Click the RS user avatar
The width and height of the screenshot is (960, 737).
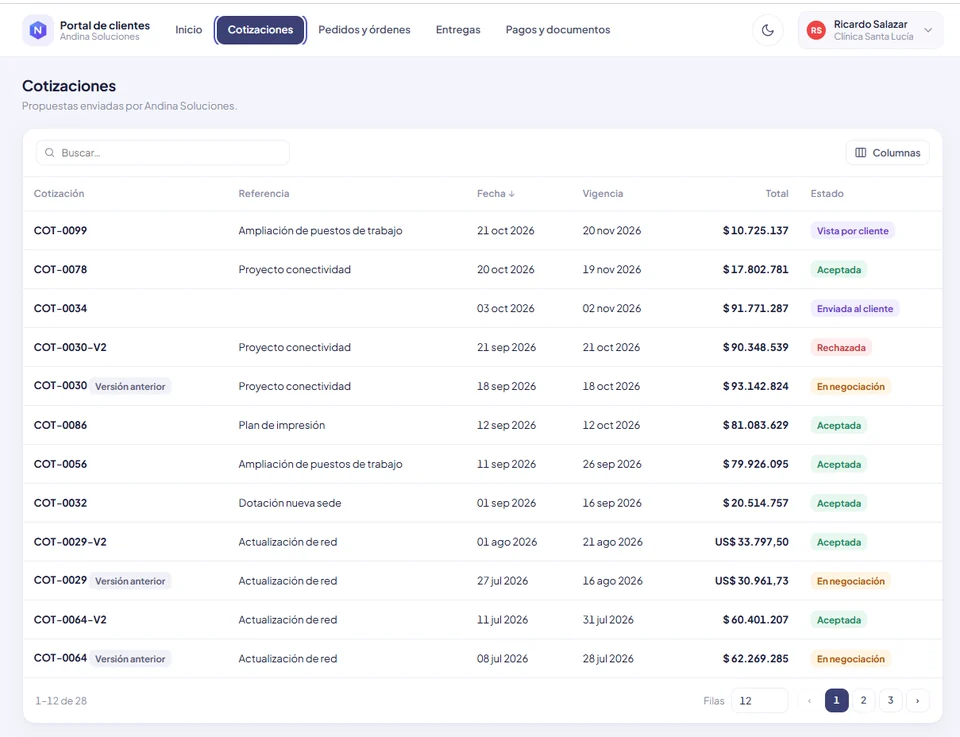(816, 30)
